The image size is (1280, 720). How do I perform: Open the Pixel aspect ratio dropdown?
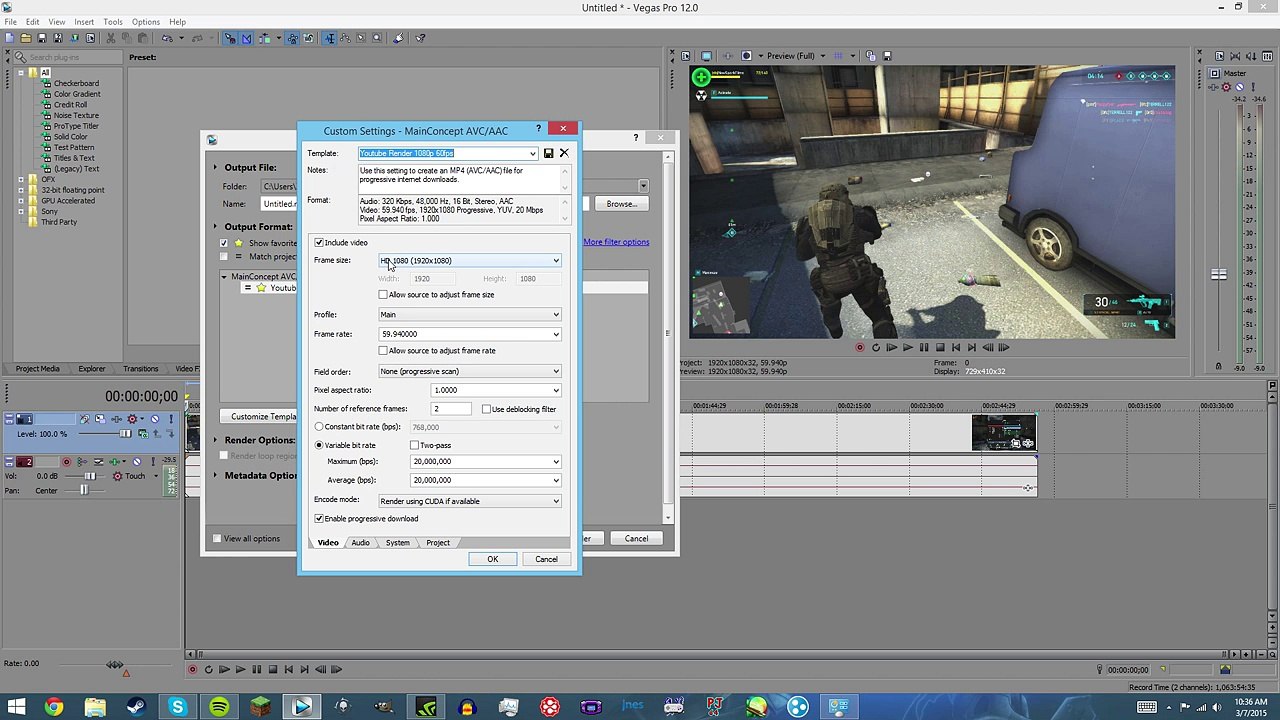pyautogui.click(x=556, y=390)
